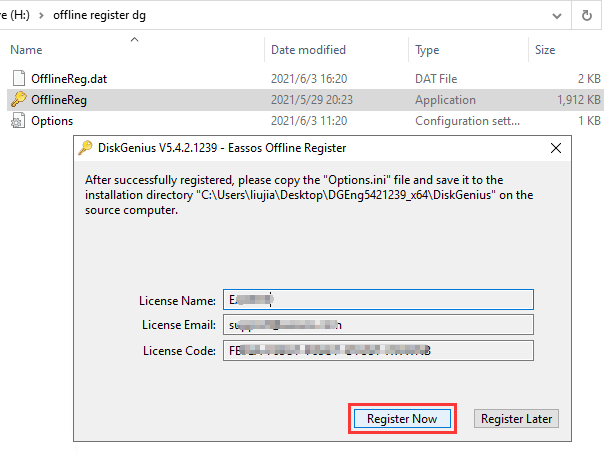Open the address bar history dropdown
The image size is (604, 464).
[x=556, y=16]
